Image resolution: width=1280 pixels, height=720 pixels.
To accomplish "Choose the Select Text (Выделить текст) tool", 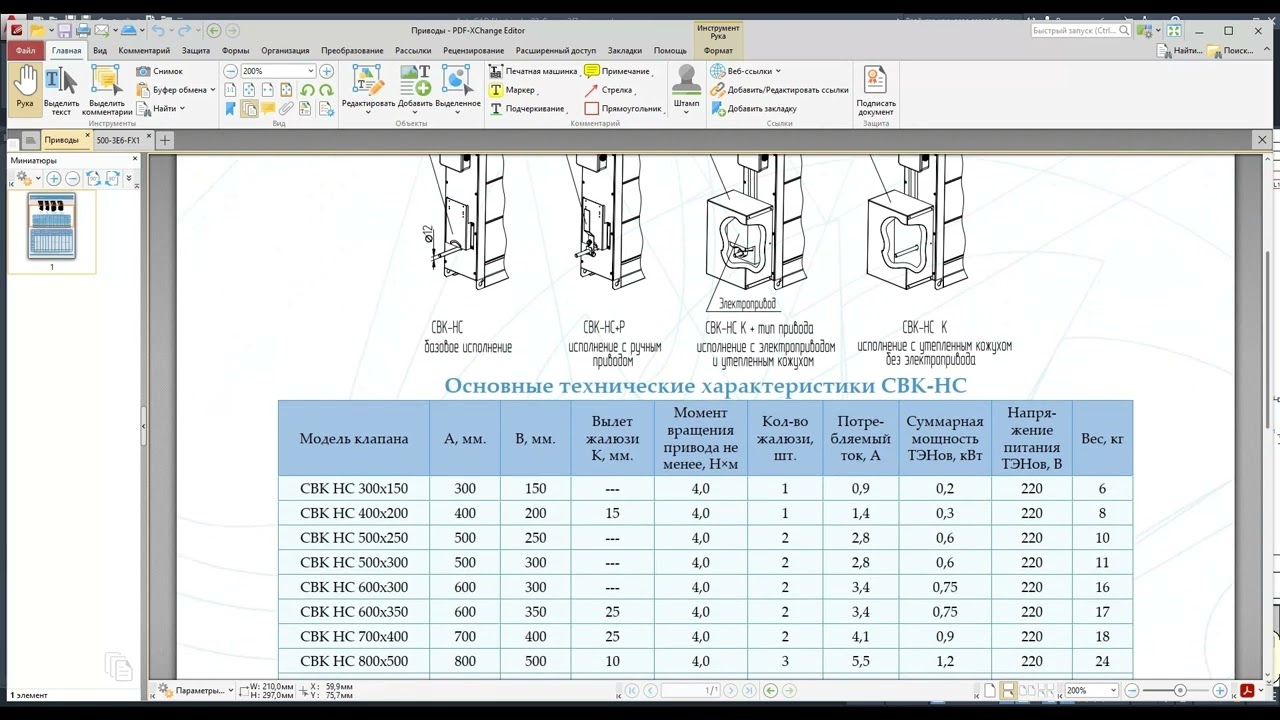I will [x=61, y=90].
